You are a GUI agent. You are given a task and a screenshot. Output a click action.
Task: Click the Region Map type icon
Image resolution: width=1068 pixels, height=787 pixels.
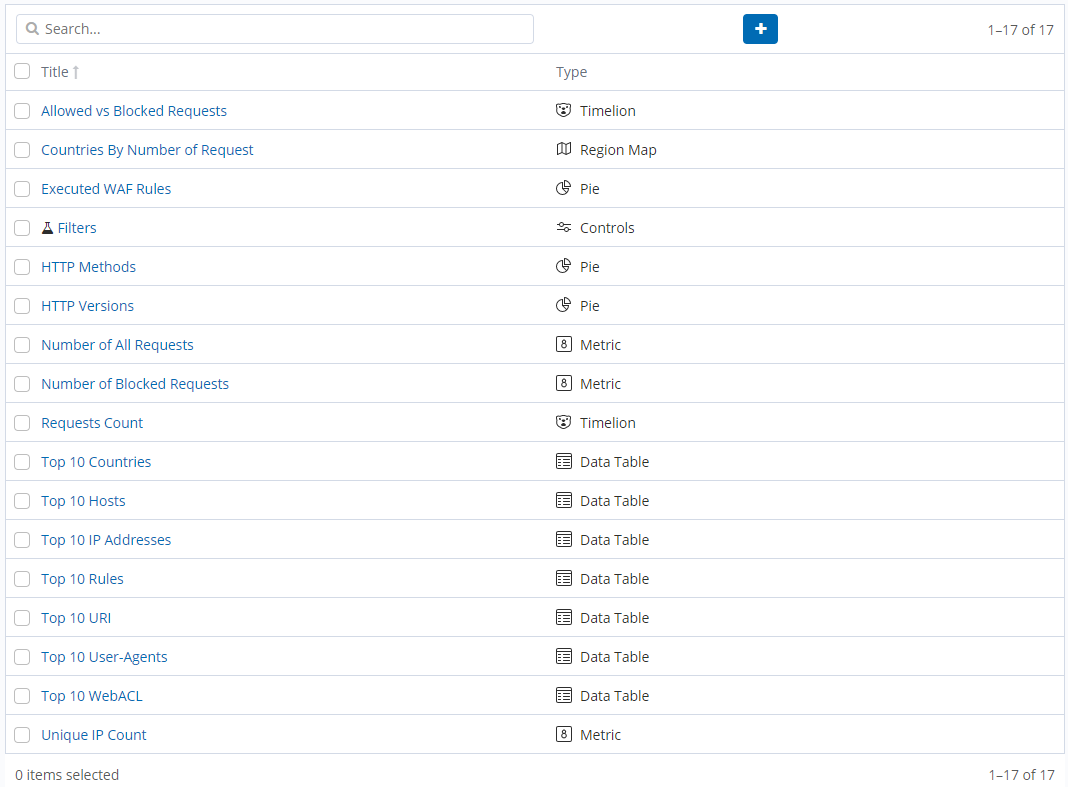tap(563, 149)
